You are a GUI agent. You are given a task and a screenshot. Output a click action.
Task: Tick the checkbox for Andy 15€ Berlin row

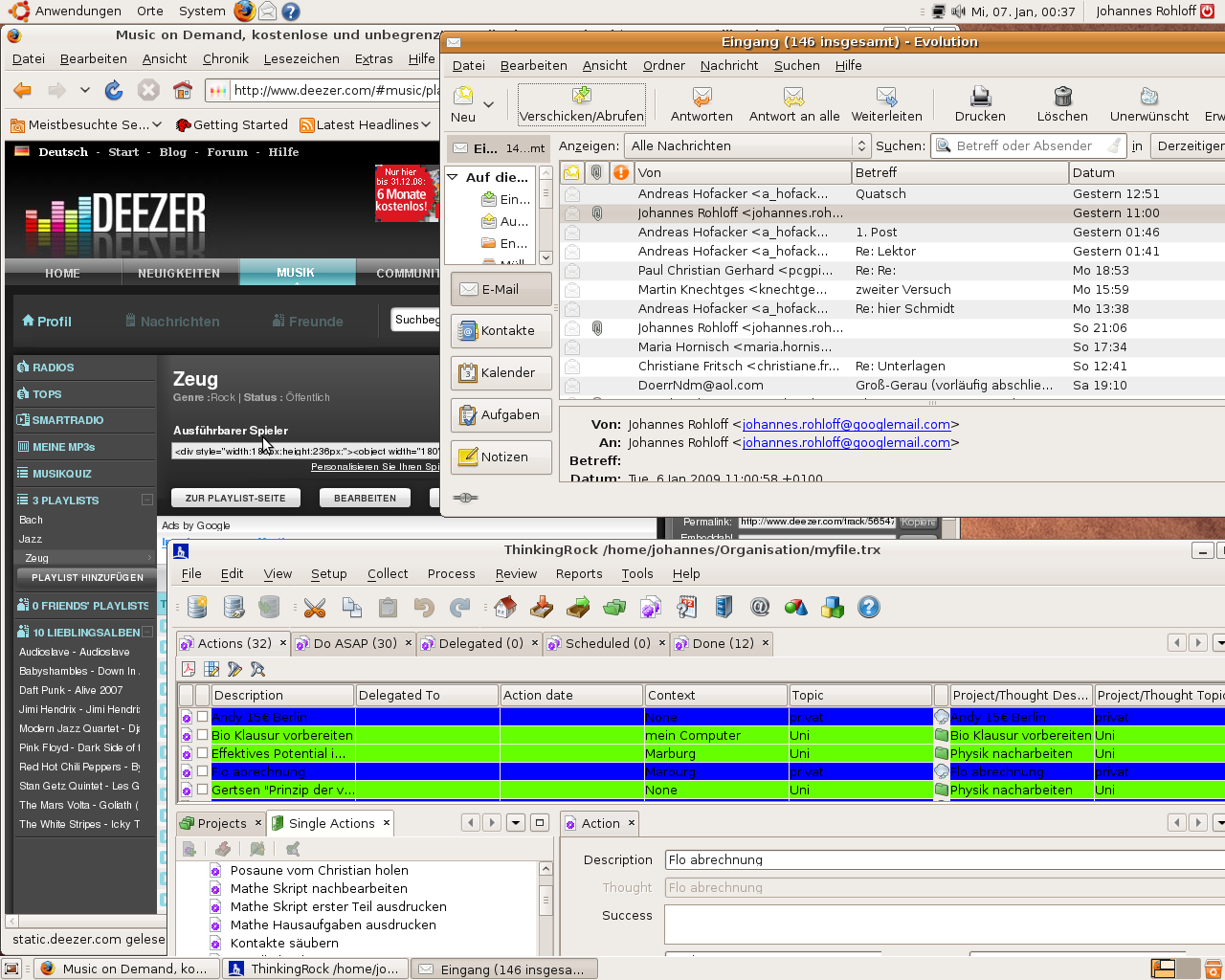pyautogui.click(x=202, y=717)
